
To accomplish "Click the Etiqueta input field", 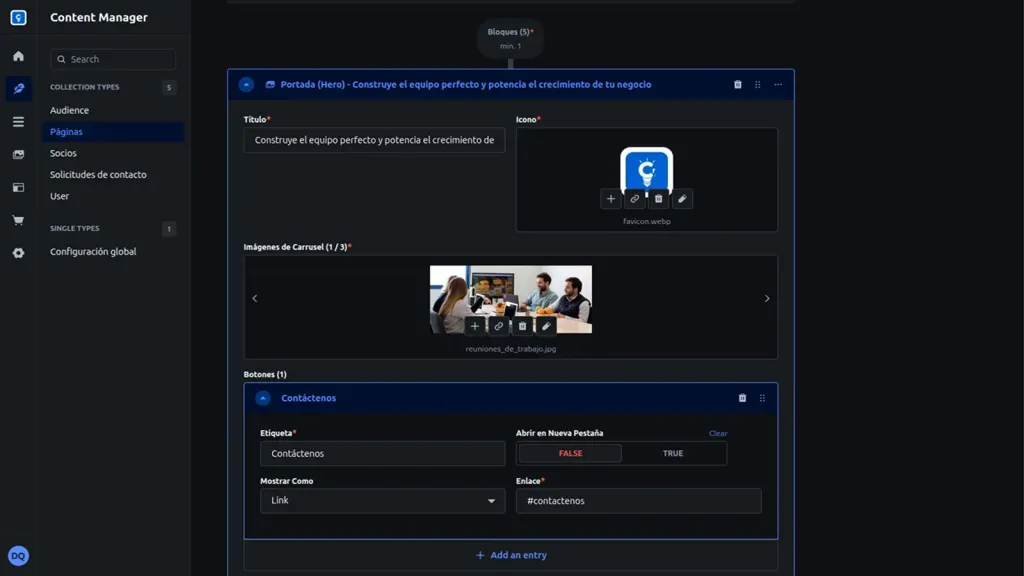I will coord(383,453).
